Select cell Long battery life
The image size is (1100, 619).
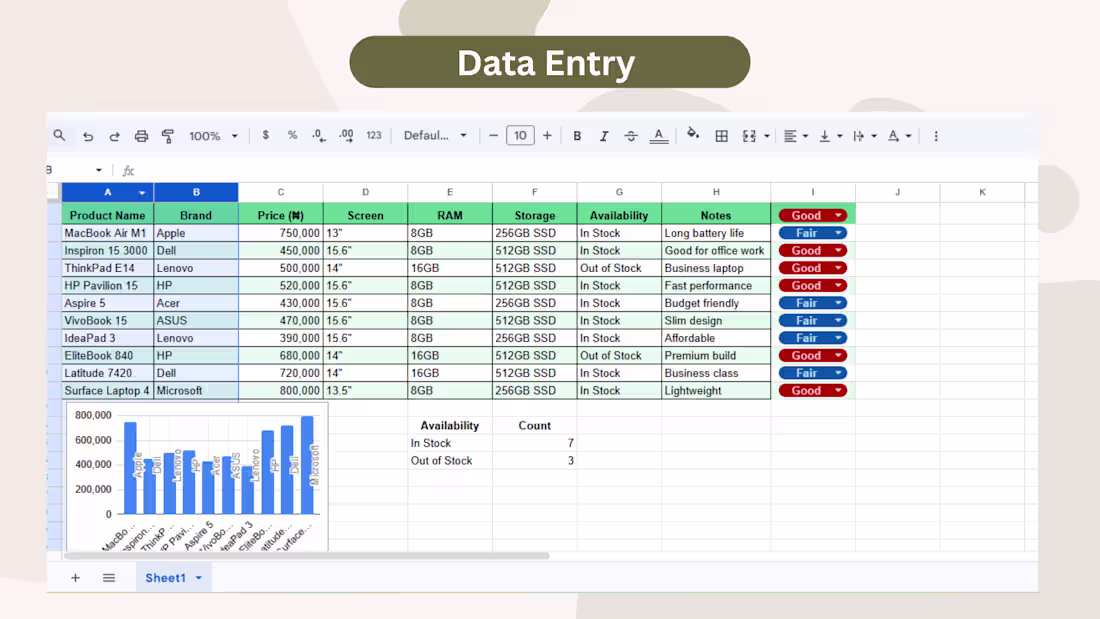tap(716, 233)
